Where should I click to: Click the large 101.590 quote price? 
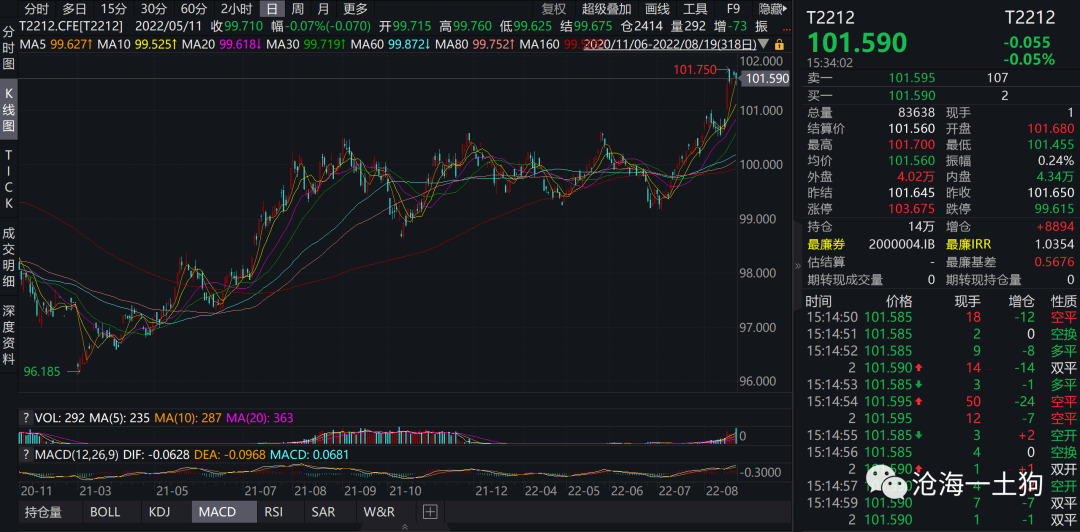pyautogui.click(x=858, y=43)
